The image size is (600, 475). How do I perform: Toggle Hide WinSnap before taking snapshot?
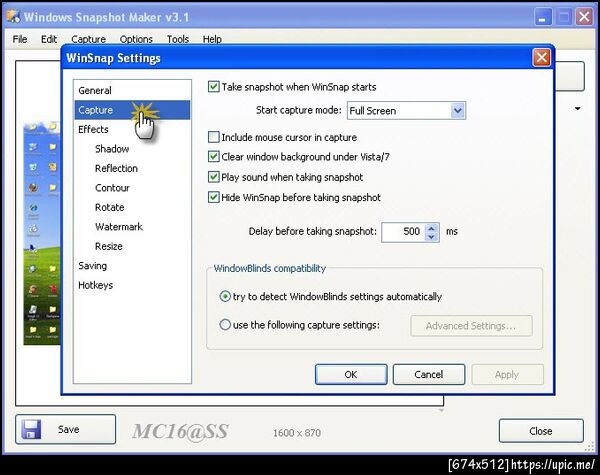[214, 197]
